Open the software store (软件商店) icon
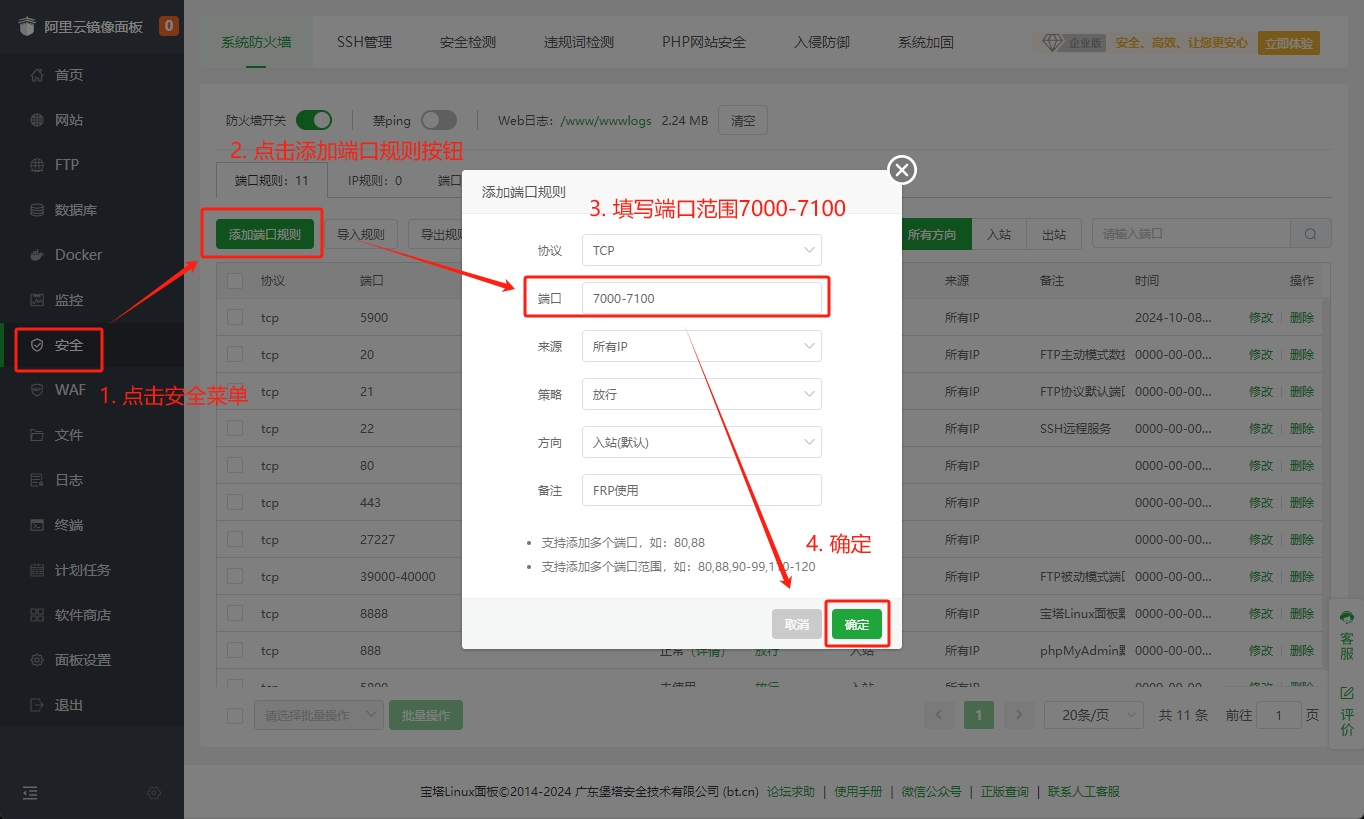Image resolution: width=1364 pixels, height=819 pixels. coord(37,615)
